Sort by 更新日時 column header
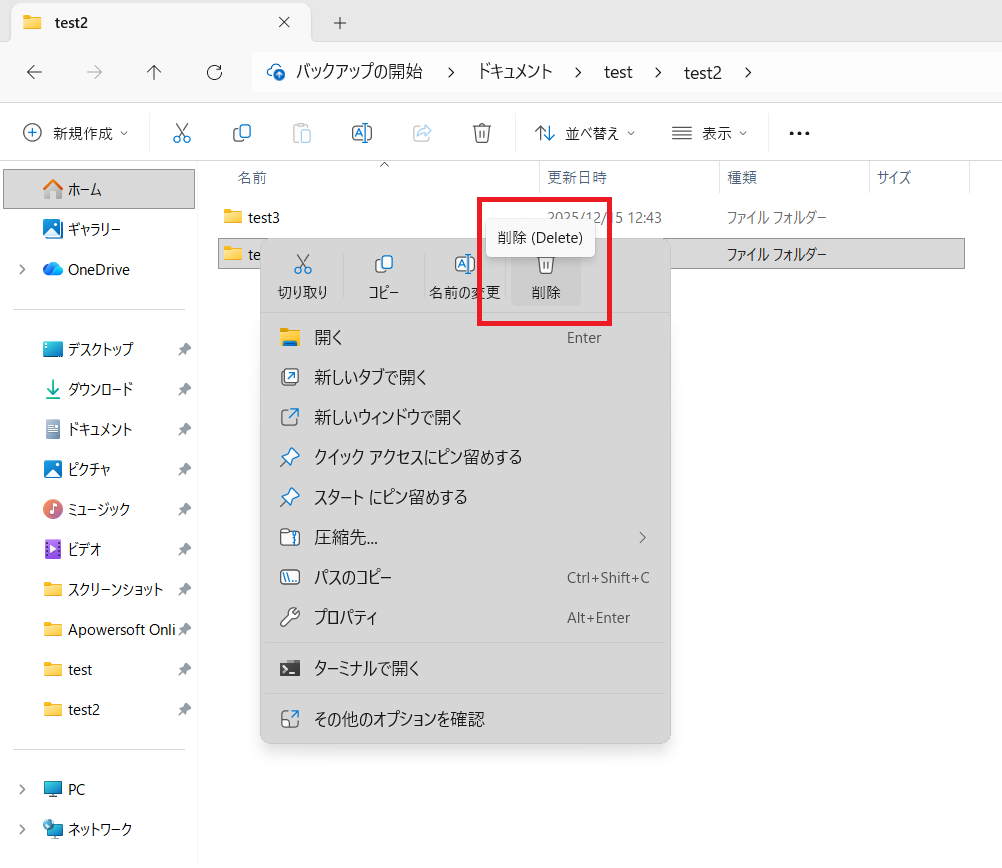This screenshot has width=1002, height=868. 577,178
